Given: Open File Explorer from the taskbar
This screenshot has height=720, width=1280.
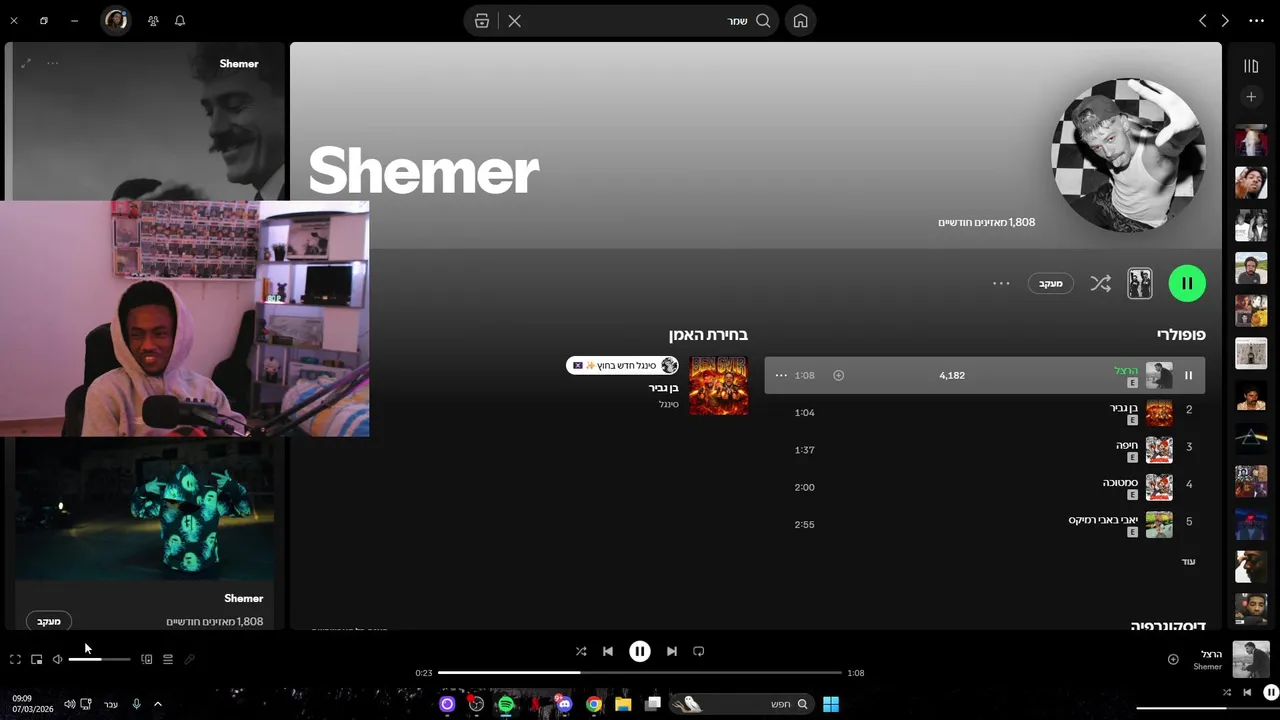Looking at the screenshot, I should pyautogui.click(x=623, y=704).
